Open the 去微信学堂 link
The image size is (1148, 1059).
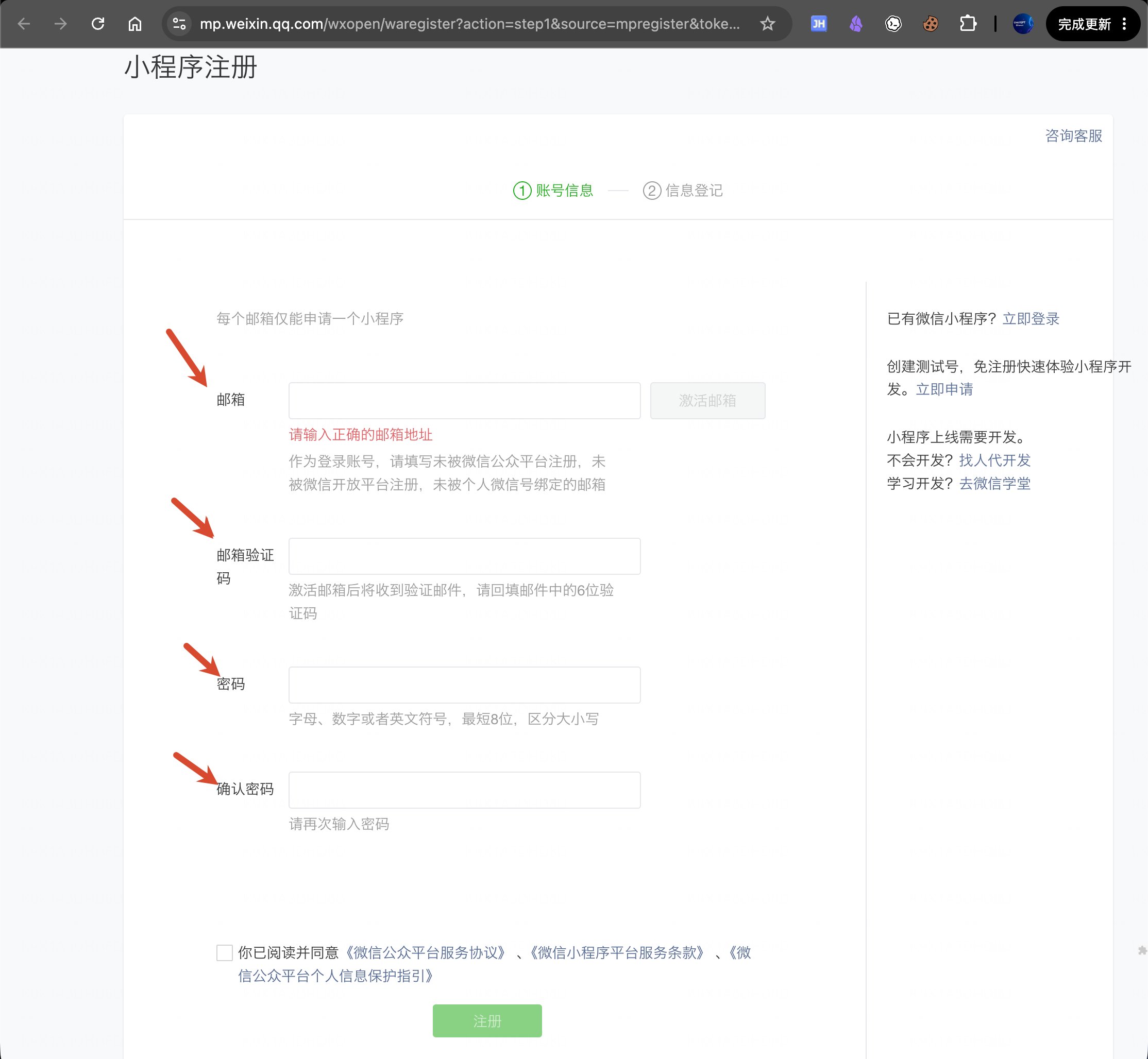pos(994,484)
